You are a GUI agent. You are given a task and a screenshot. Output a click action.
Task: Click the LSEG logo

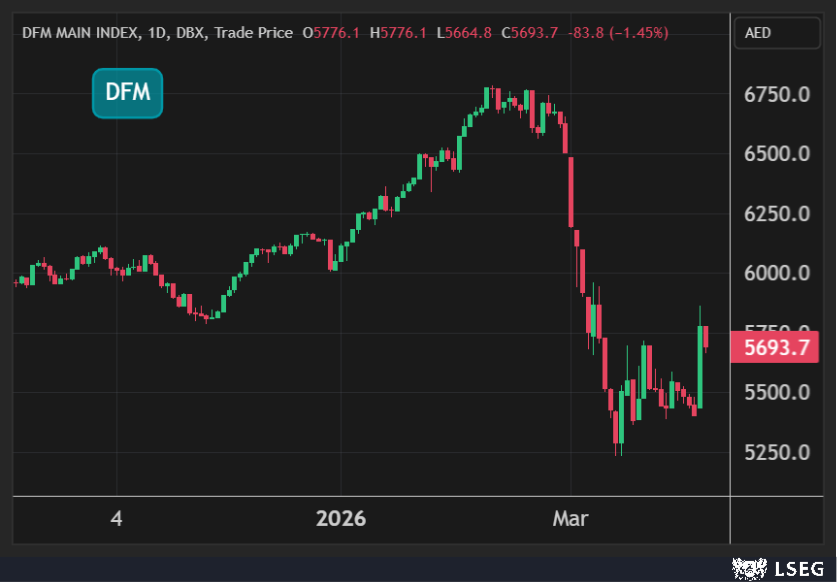(778, 569)
